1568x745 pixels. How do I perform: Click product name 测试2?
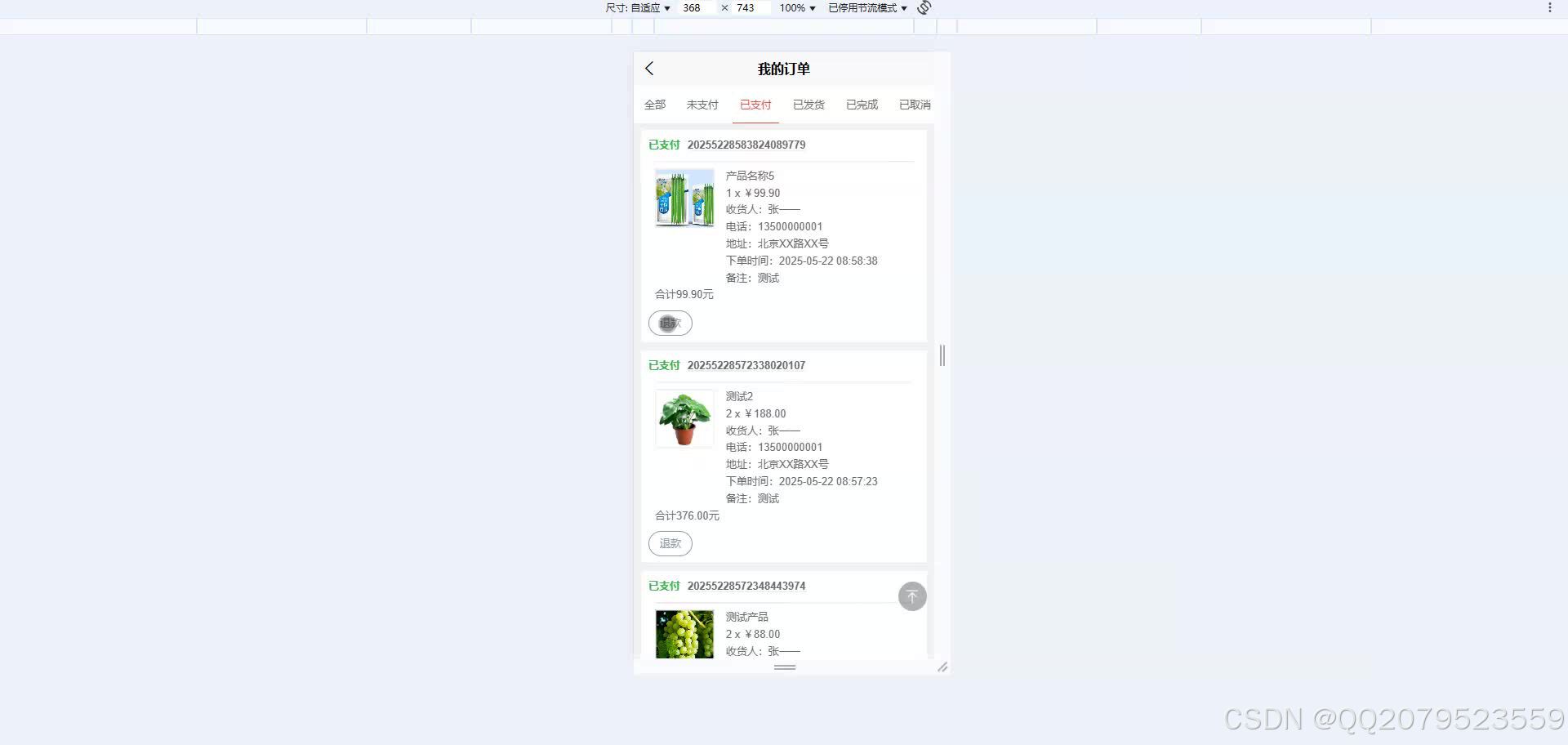(x=739, y=396)
